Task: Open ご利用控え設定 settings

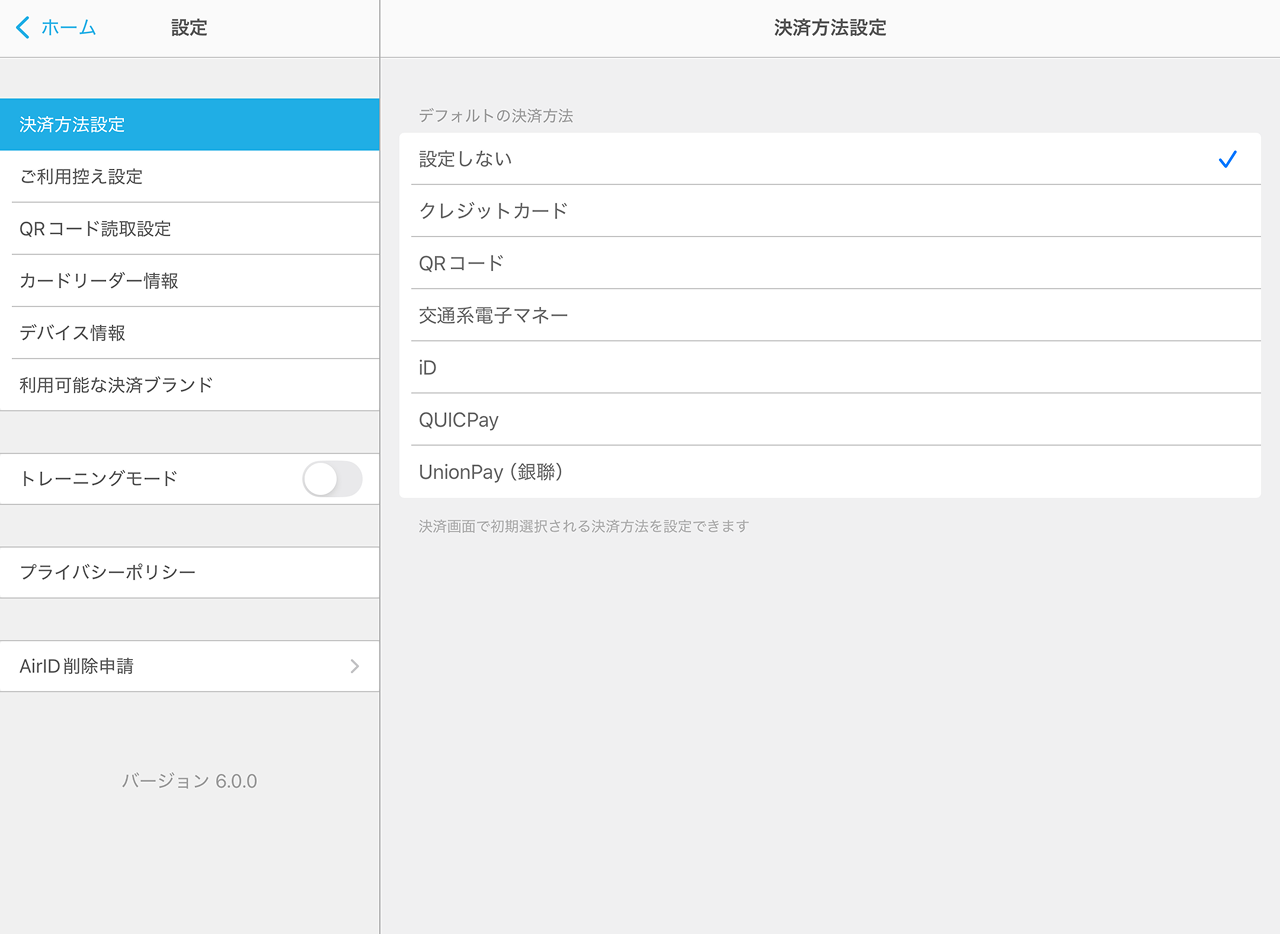Action: click(x=189, y=177)
